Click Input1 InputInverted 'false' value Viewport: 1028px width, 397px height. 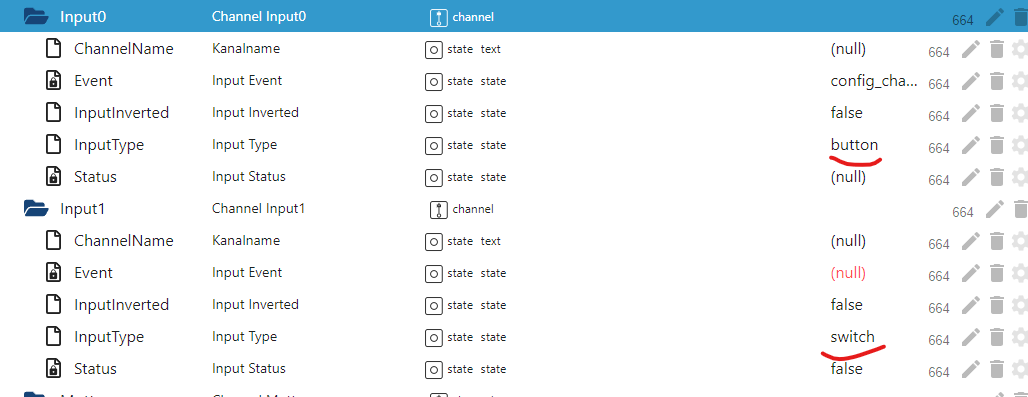pos(846,305)
